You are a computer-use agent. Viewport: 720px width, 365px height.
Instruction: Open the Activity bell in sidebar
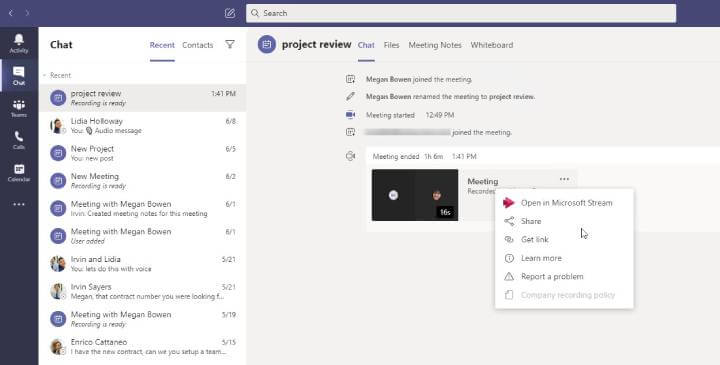coord(19,43)
